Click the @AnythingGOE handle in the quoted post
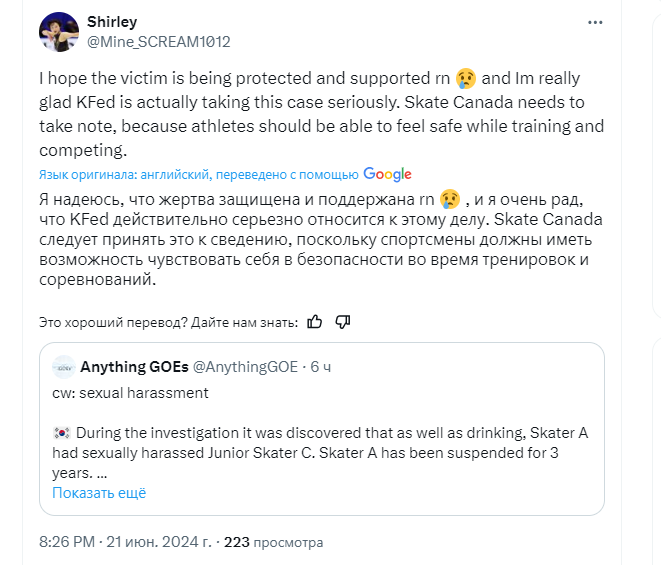Viewport: 661px width, 565px height. [248, 367]
